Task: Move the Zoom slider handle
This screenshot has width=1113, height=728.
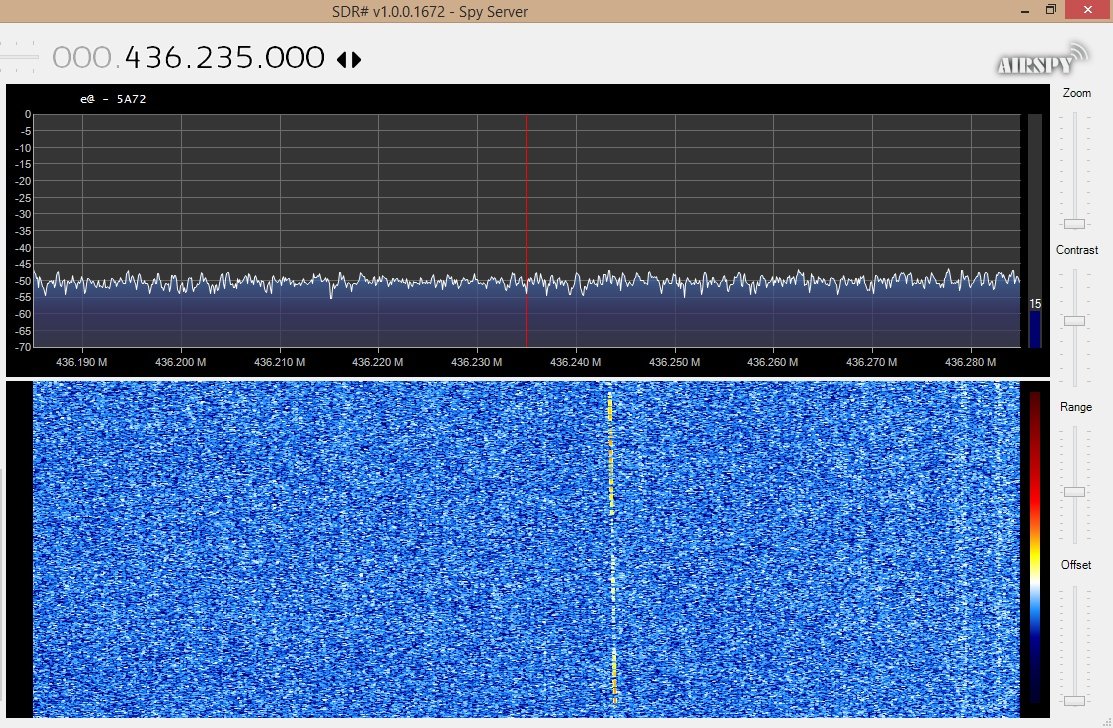Action: click(x=1074, y=224)
